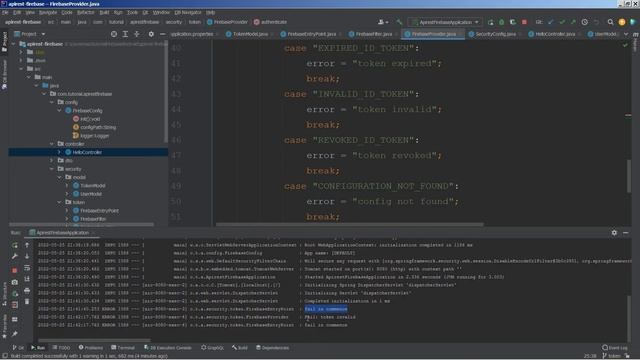Click the Git rollback undo icon

tap(596, 22)
